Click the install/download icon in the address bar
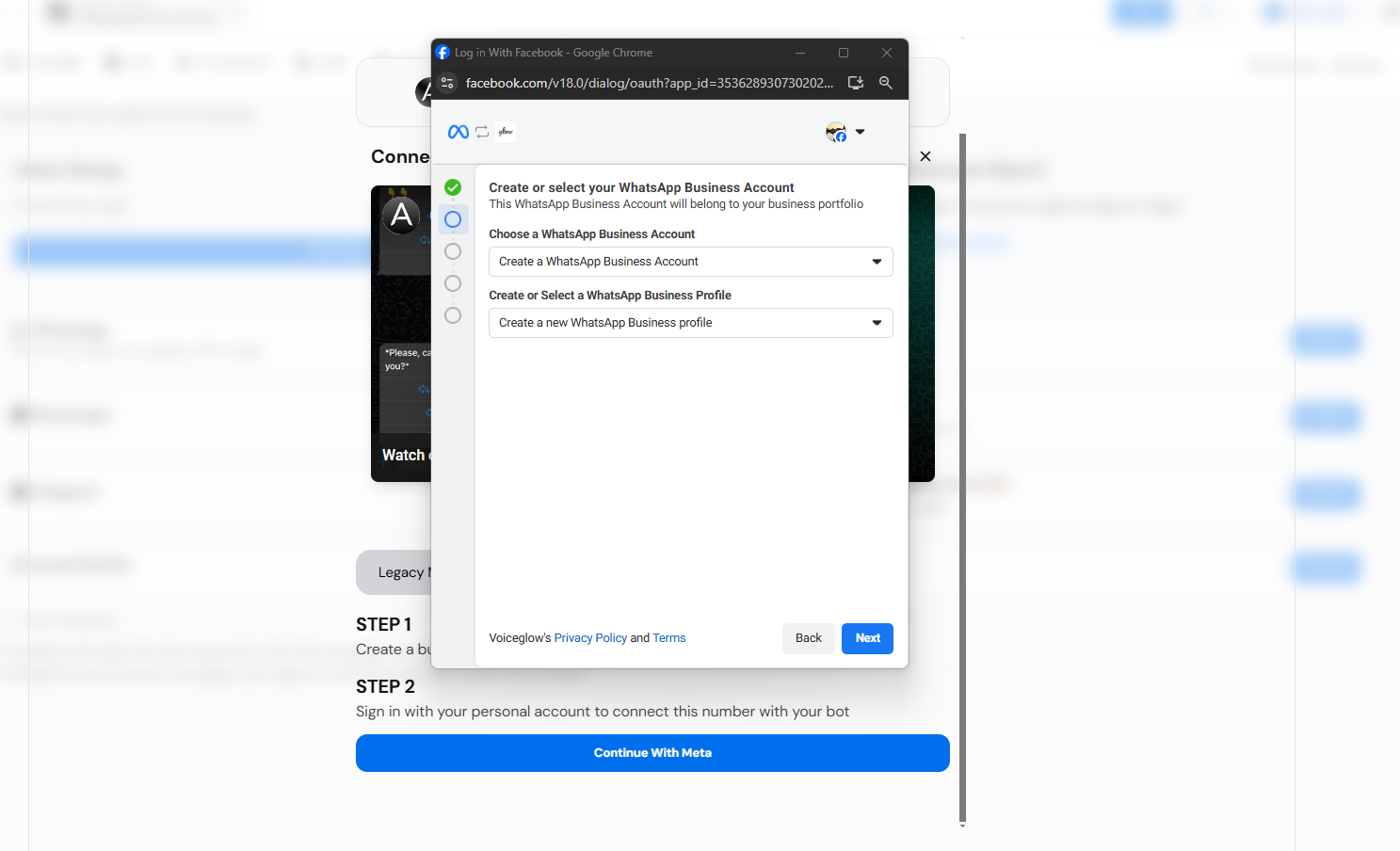The width and height of the screenshot is (1400, 851). [x=856, y=83]
